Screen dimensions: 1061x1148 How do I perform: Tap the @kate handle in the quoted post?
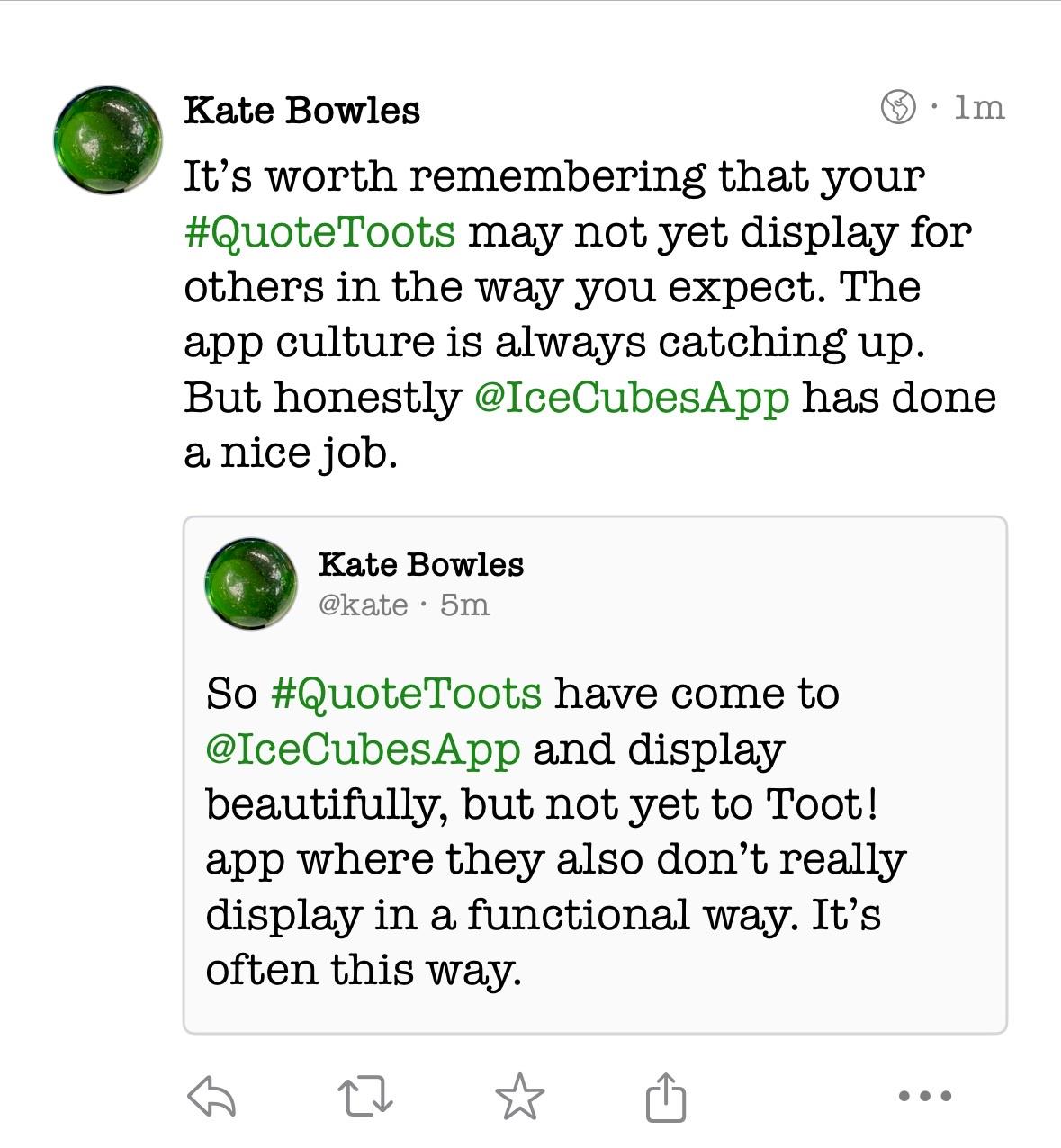[363, 605]
